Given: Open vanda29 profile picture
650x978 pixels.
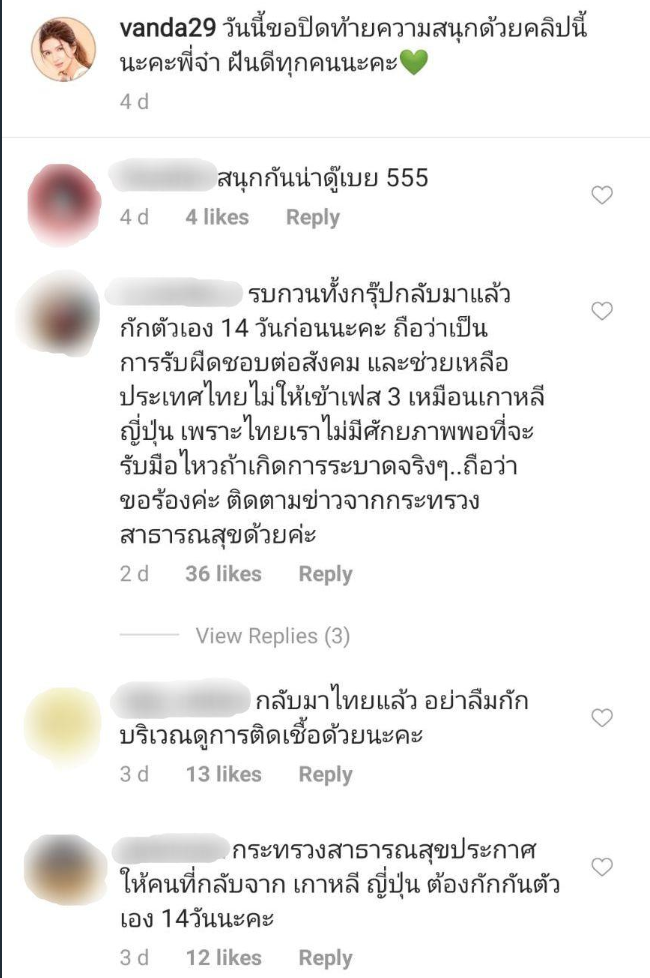Looking at the screenshot, I should (x=64, y=50).
